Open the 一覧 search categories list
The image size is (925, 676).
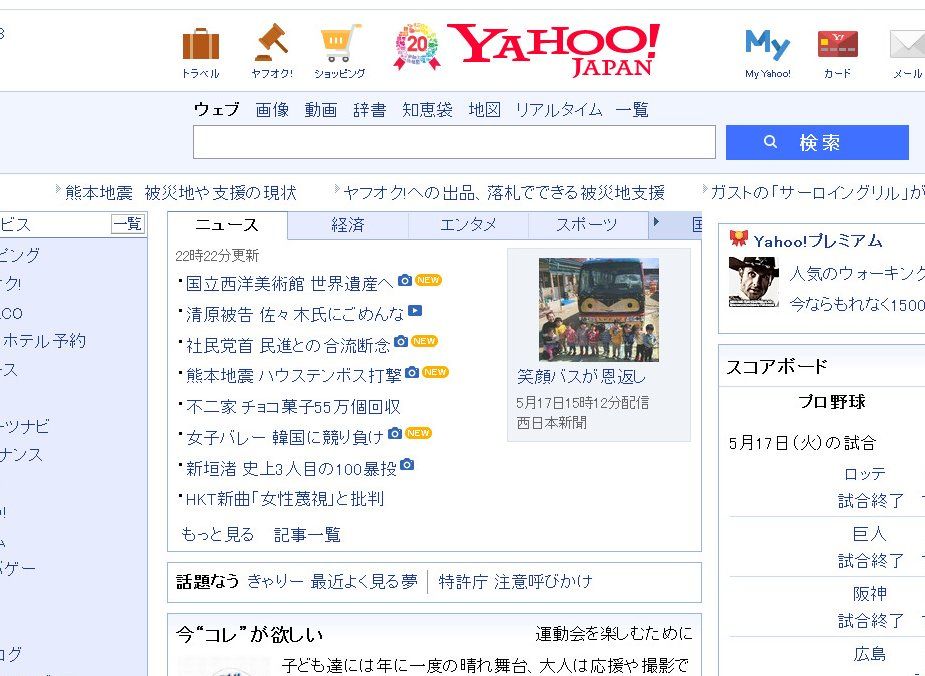(632, 110)
